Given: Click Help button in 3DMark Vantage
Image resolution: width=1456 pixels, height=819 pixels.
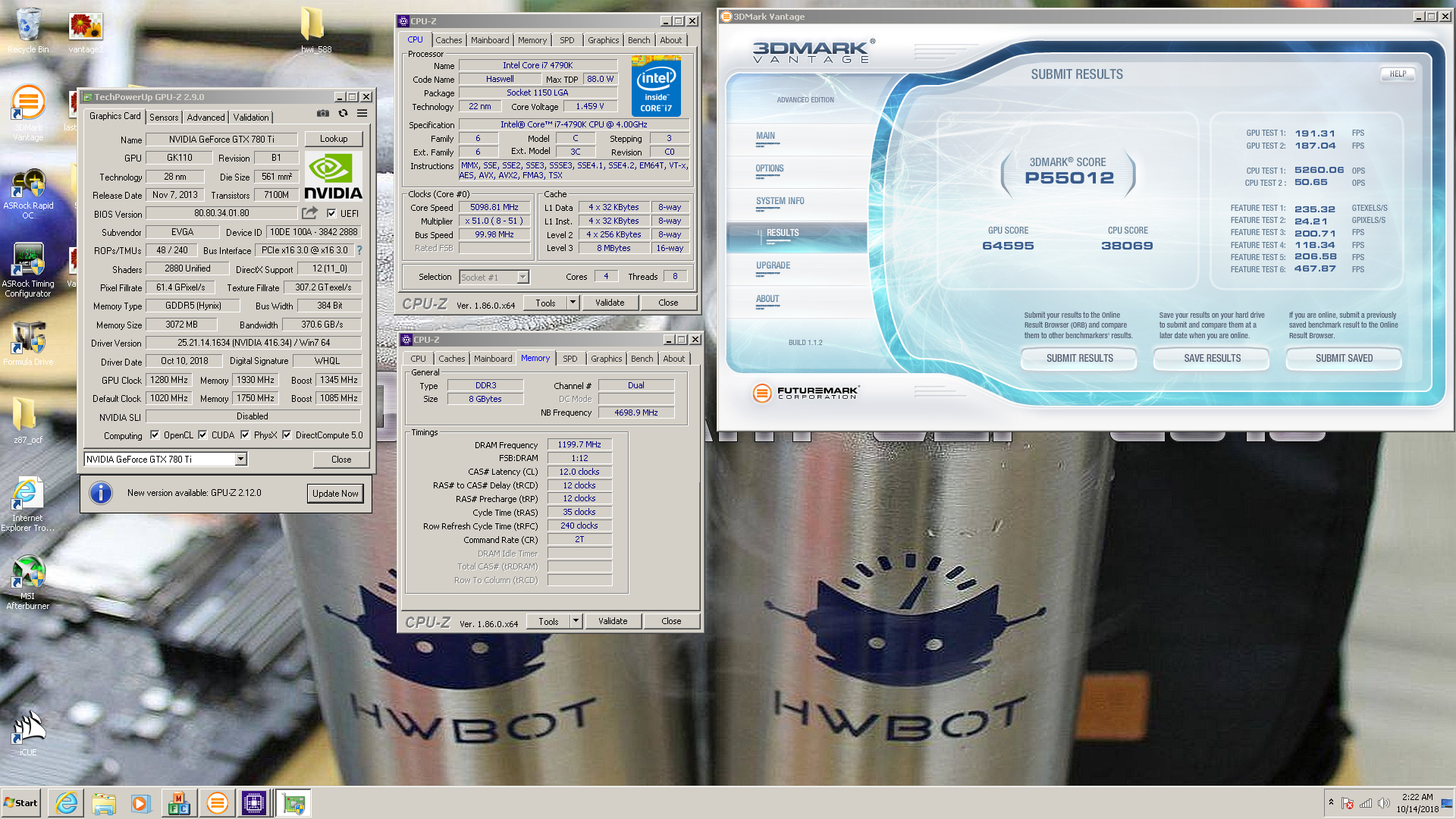Looking at the screenshot, I should point(1398,74).
